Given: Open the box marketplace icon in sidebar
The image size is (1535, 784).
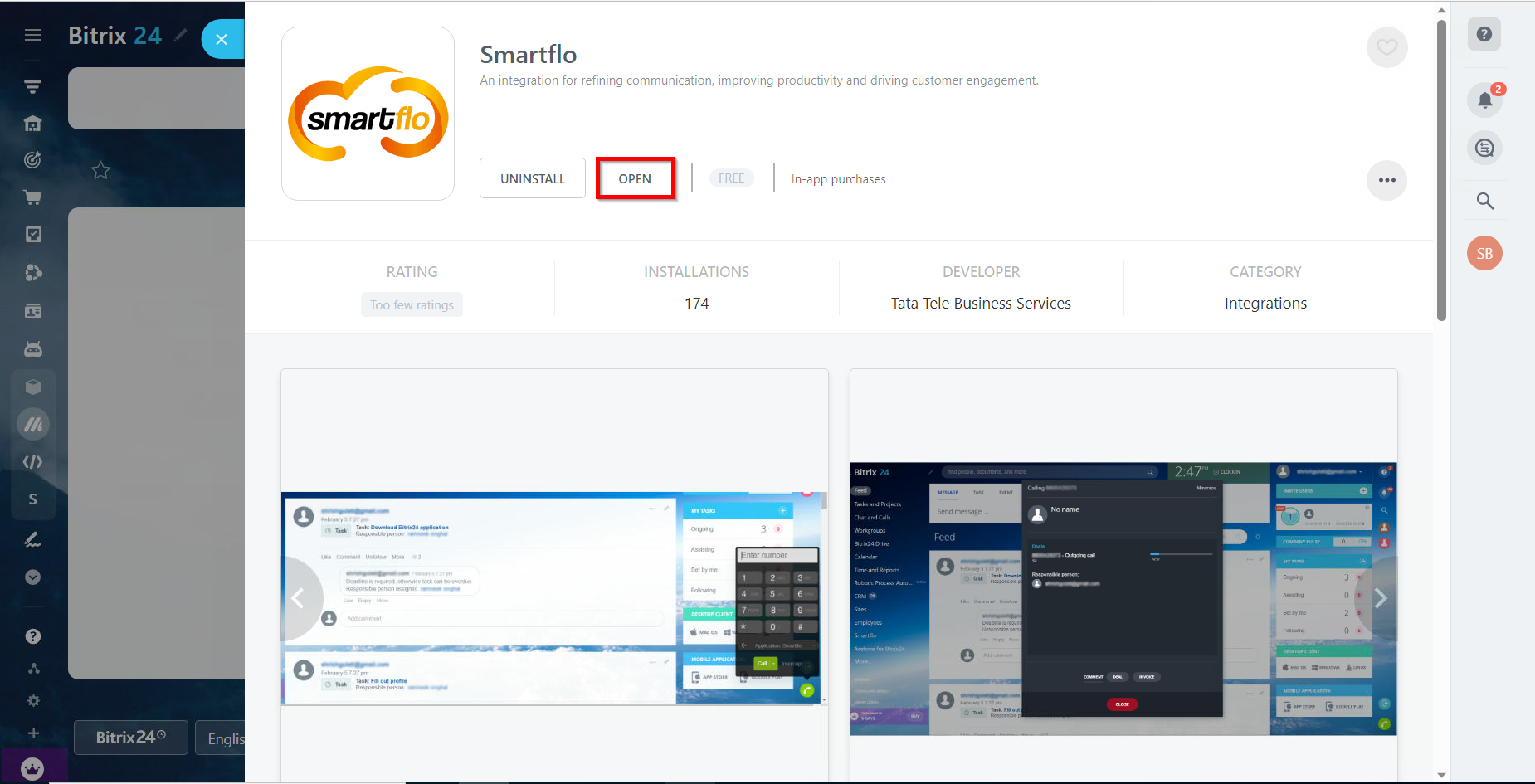Looking at the screenshot, I should pos(33,387).
